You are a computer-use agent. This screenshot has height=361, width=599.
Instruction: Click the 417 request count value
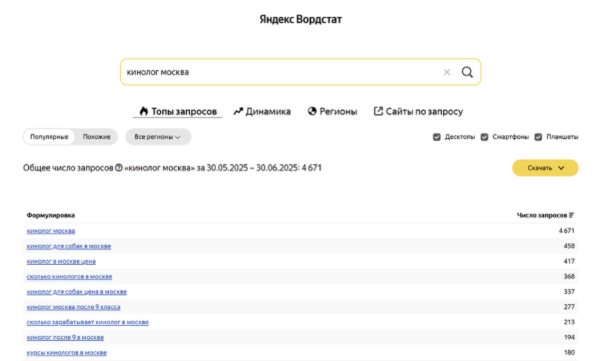(569, 261)
